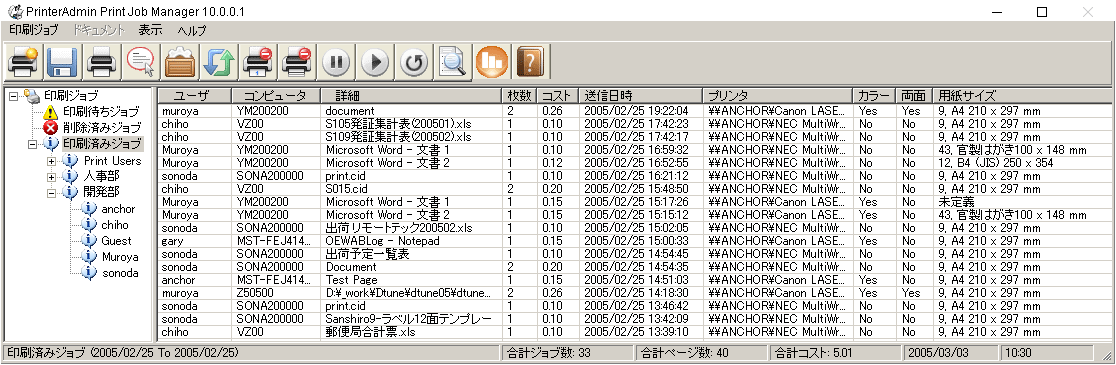Sort by the 両面 column header
The height and width of the screenshot is (365, 1116).
click(x=914, y=96)
